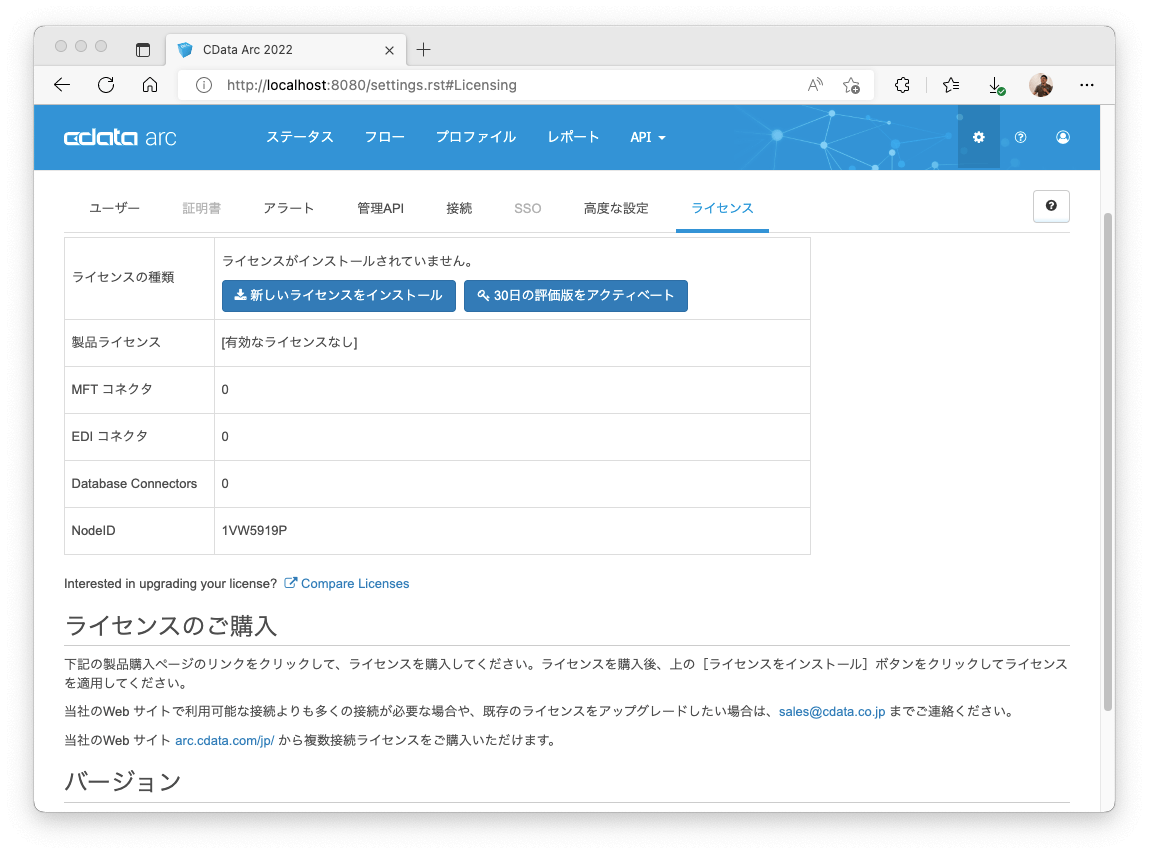Click the CData Arc logo
Screen dimensions: 1149x854
[x=120, y=137]
